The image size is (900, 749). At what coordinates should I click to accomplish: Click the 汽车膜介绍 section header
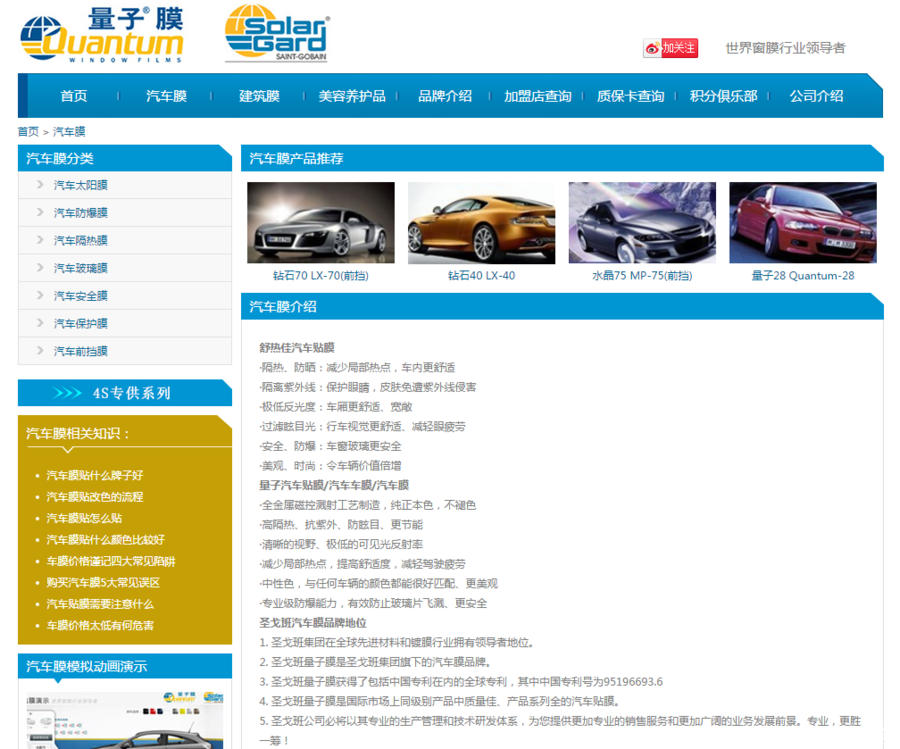click(562, 306)
